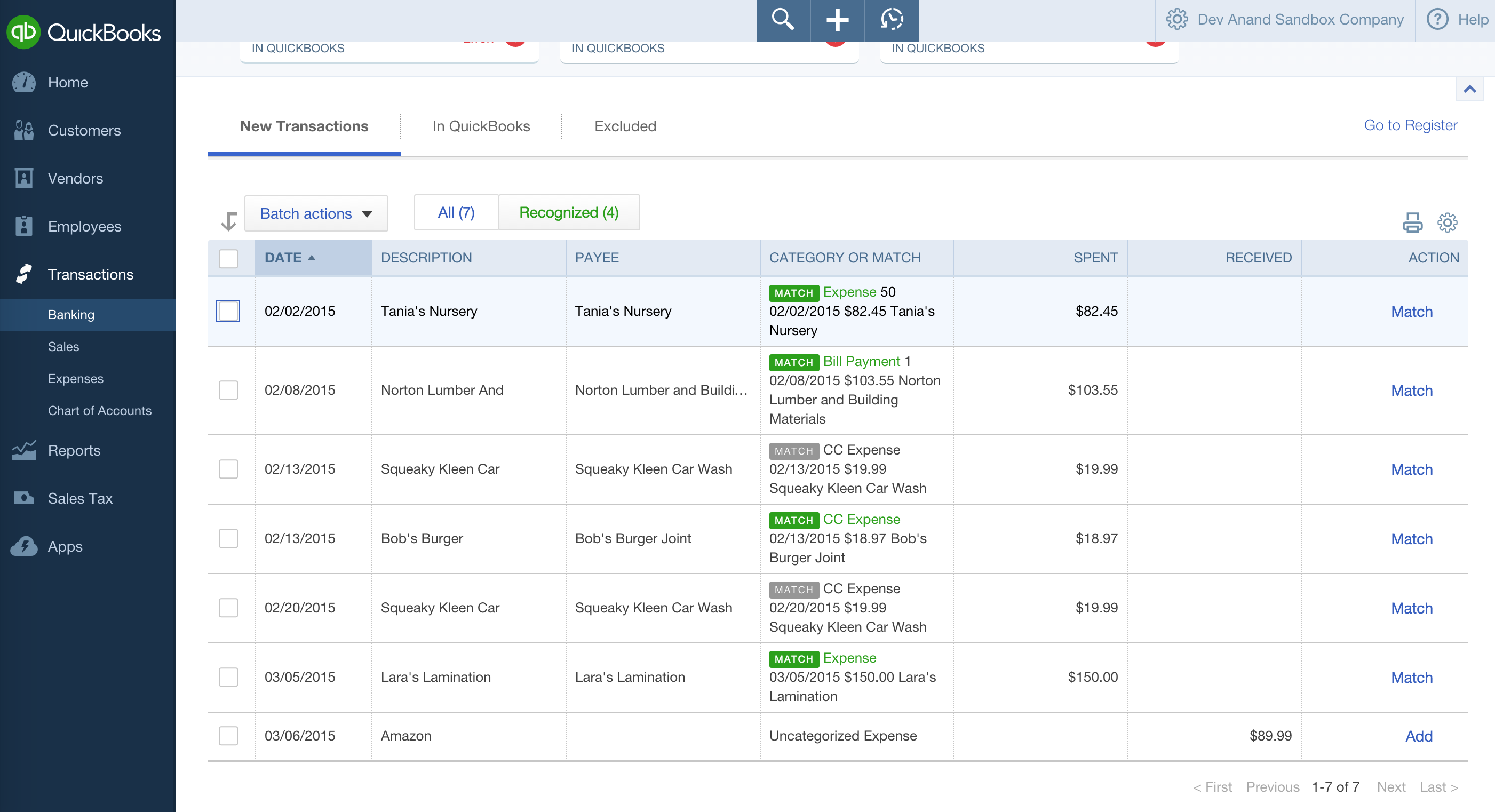The width and height of the screenshot is (1495, 812).
Task: Go to the Next page of transactions
Action: click(x=1391, y=786)
